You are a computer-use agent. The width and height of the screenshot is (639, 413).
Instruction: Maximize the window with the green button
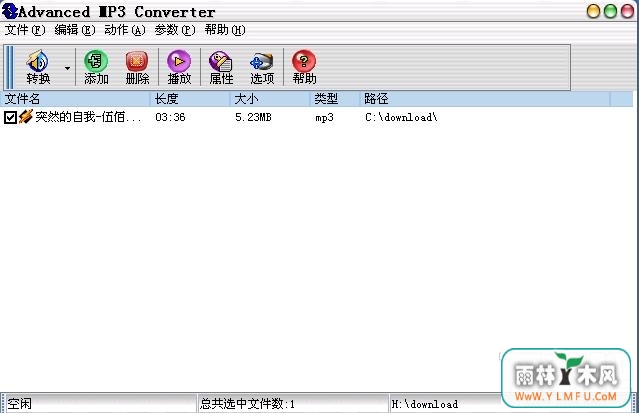tap(610, 11)
